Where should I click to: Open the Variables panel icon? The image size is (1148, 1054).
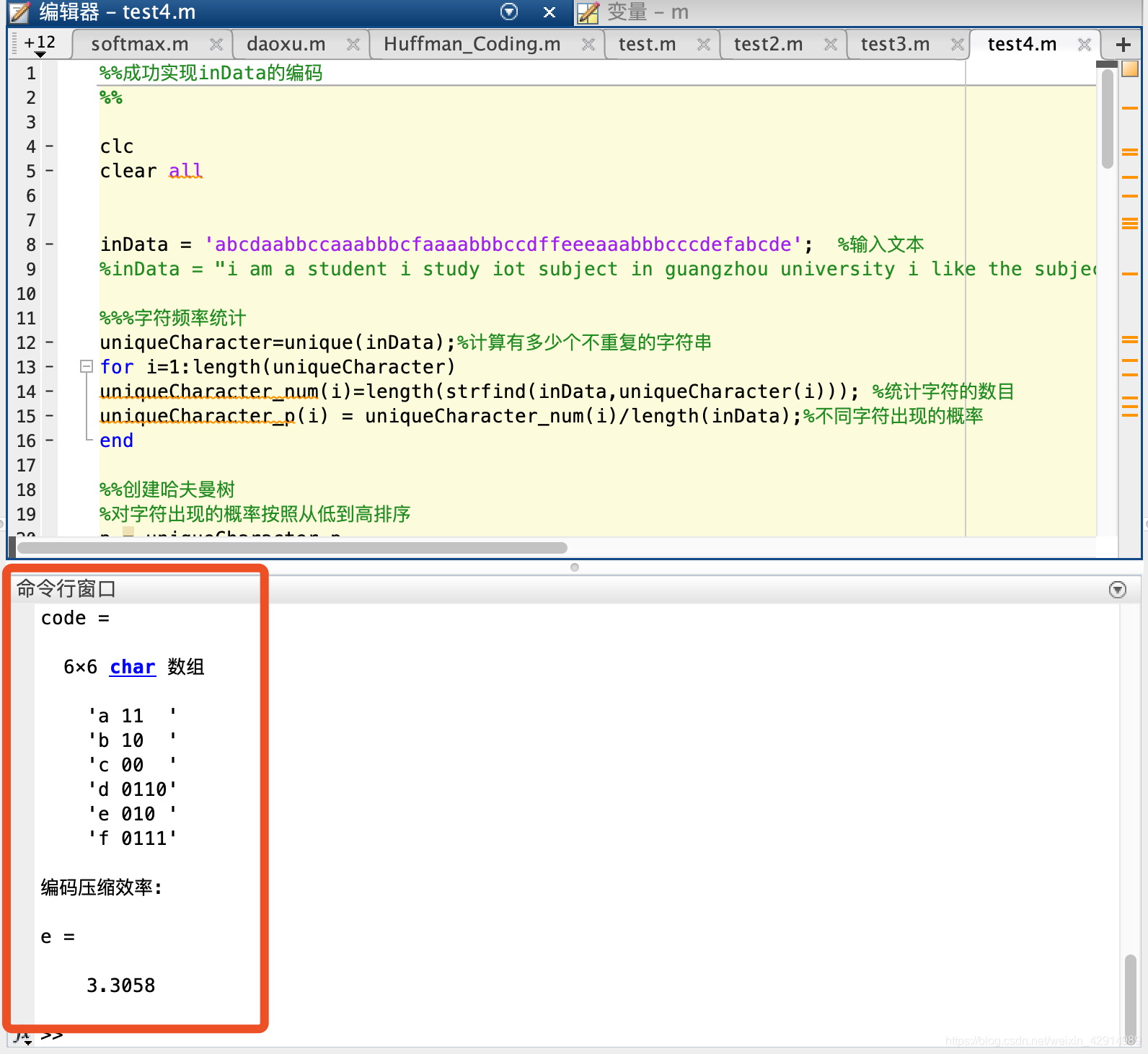coord(588,12)
